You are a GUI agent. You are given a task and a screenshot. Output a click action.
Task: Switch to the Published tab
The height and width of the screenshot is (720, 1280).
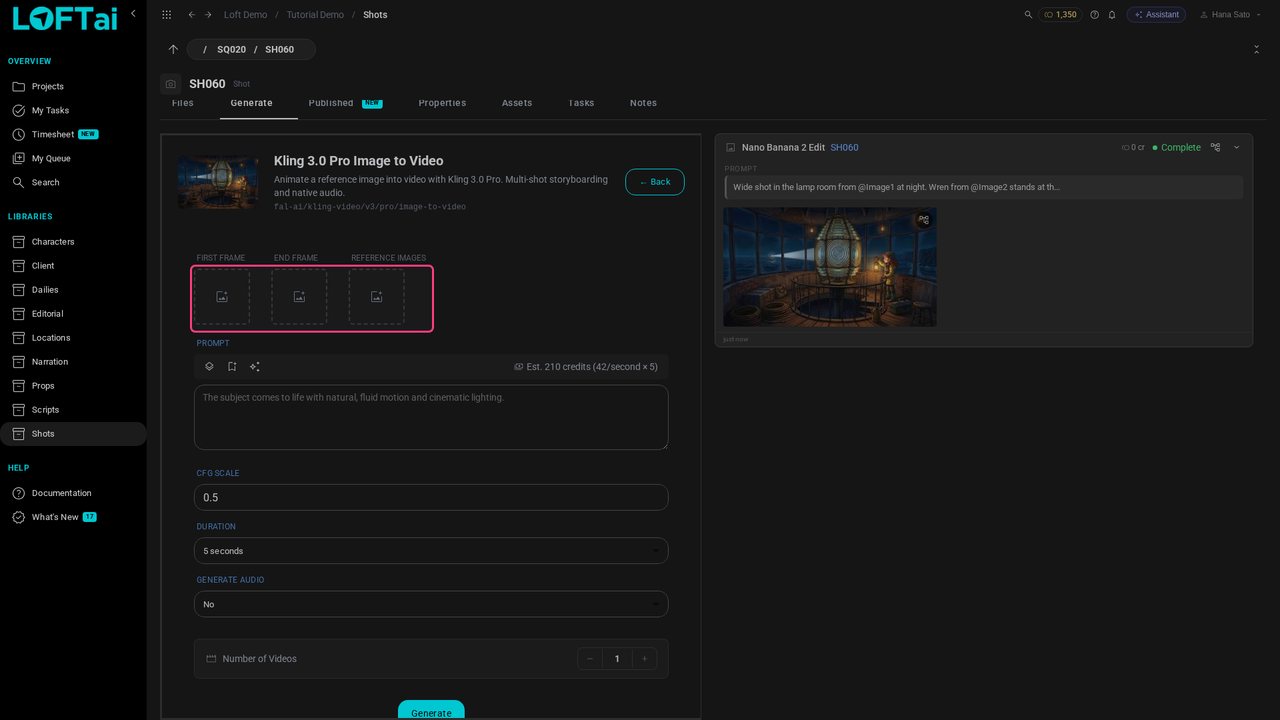[x=345, y=103]
